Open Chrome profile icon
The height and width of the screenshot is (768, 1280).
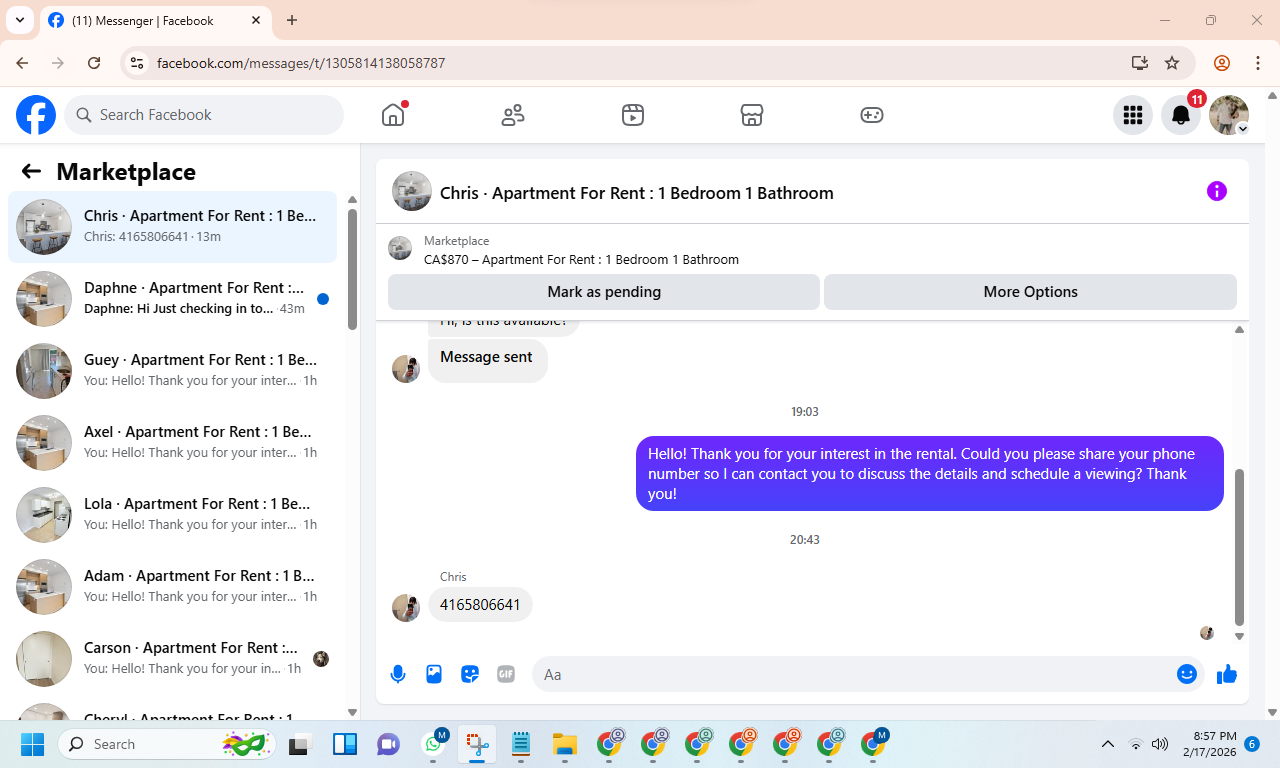(x=1222, y=63)
